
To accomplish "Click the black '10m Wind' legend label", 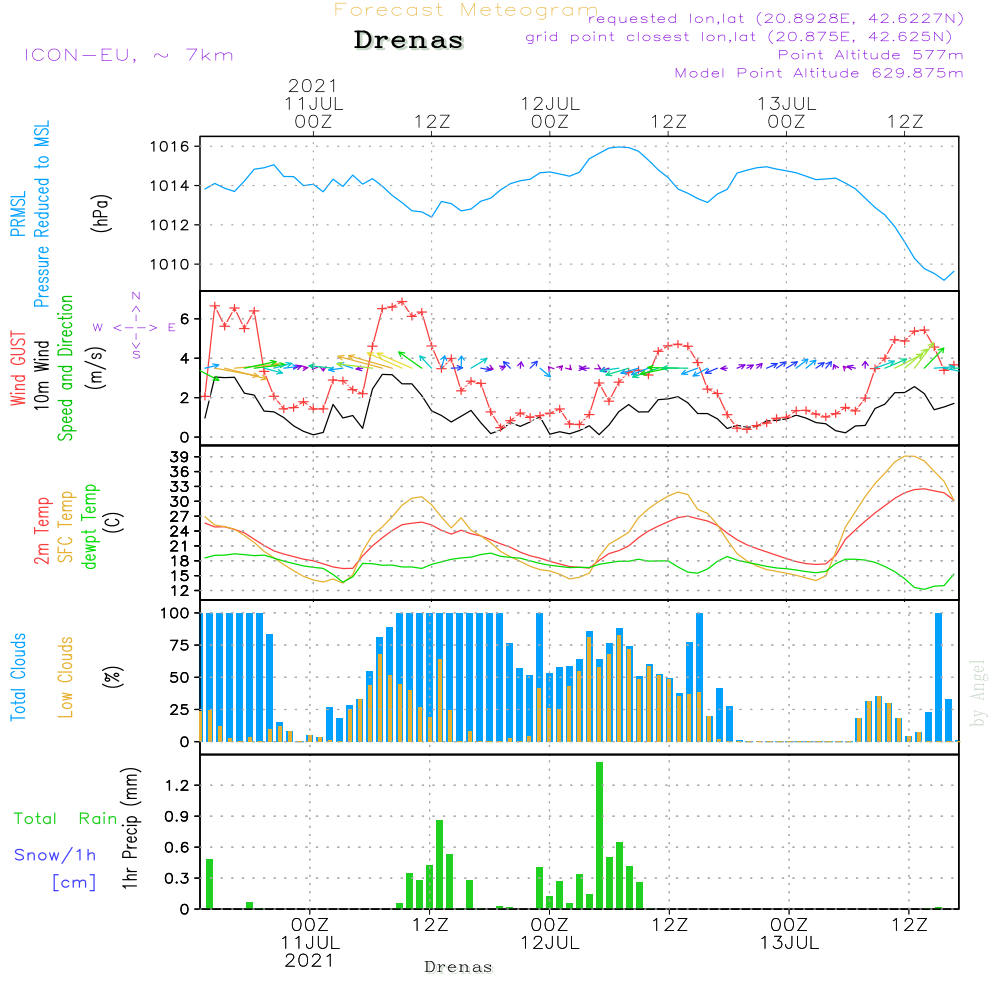I will pos(41,375).
